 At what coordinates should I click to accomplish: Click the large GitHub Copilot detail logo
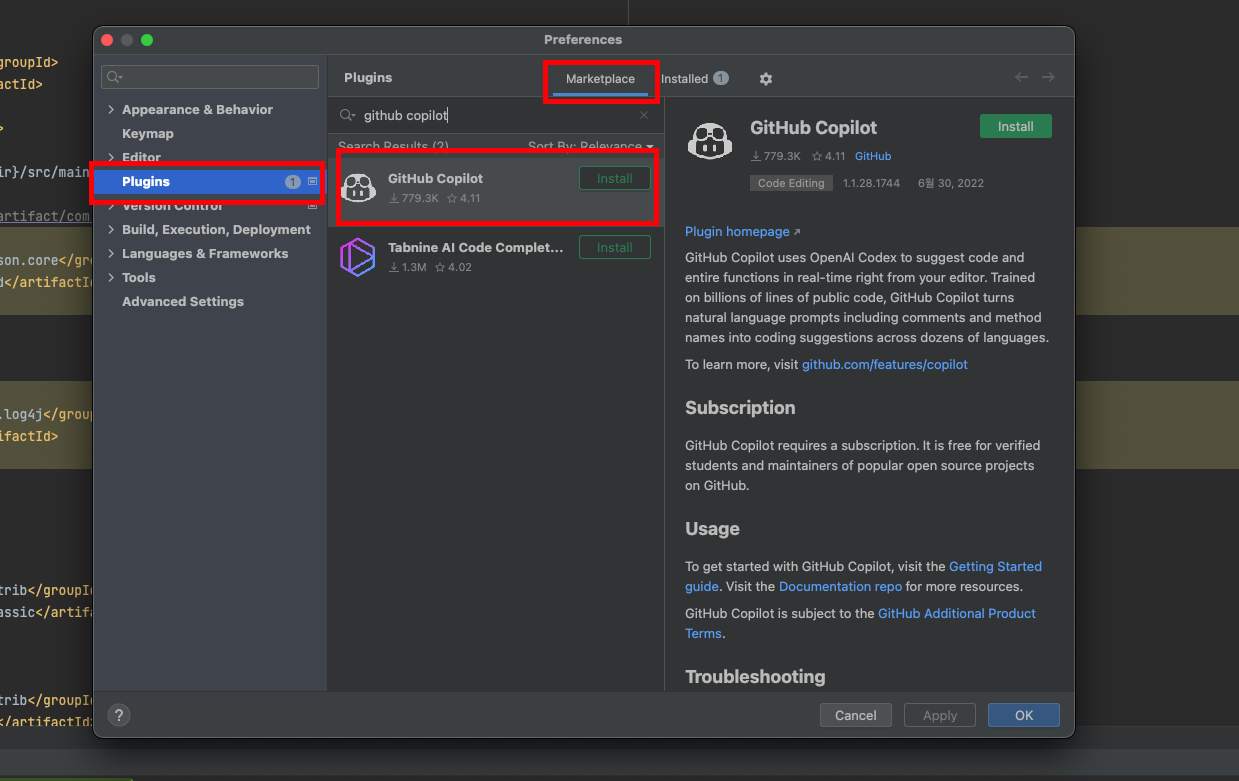710,141
